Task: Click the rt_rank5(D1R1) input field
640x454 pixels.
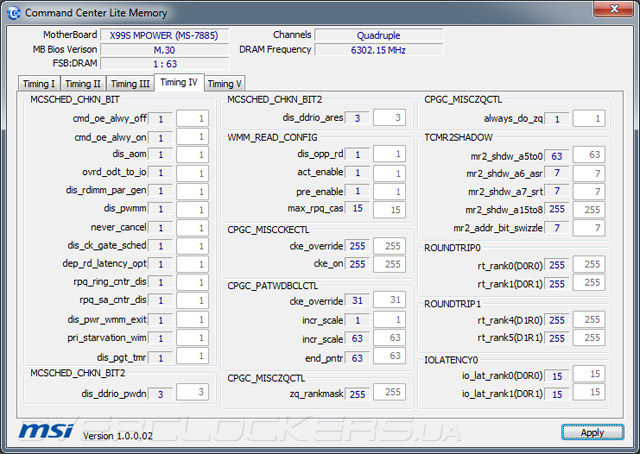Action: (x=589, y=338)
